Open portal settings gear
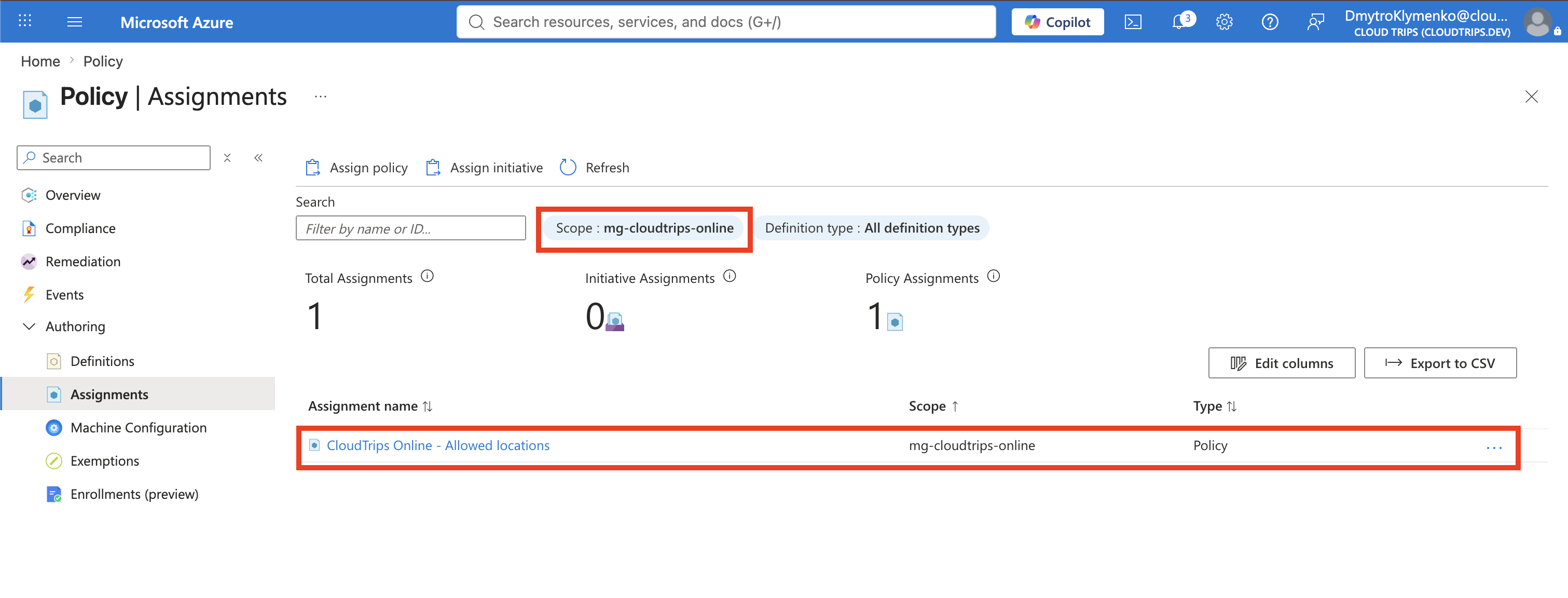Image resolution: width=1568 pixels, height=598 pixels. pos(1224,22)
